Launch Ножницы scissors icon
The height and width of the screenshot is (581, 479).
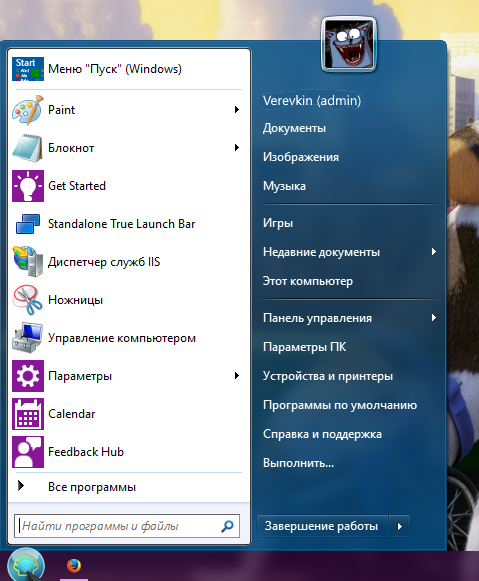(x=28, y=300)
